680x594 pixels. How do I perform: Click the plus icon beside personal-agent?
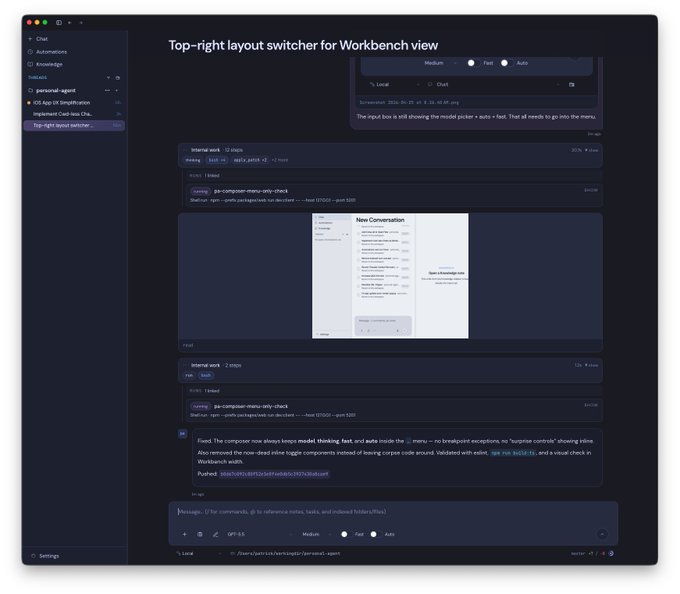[x=117, y=90]
